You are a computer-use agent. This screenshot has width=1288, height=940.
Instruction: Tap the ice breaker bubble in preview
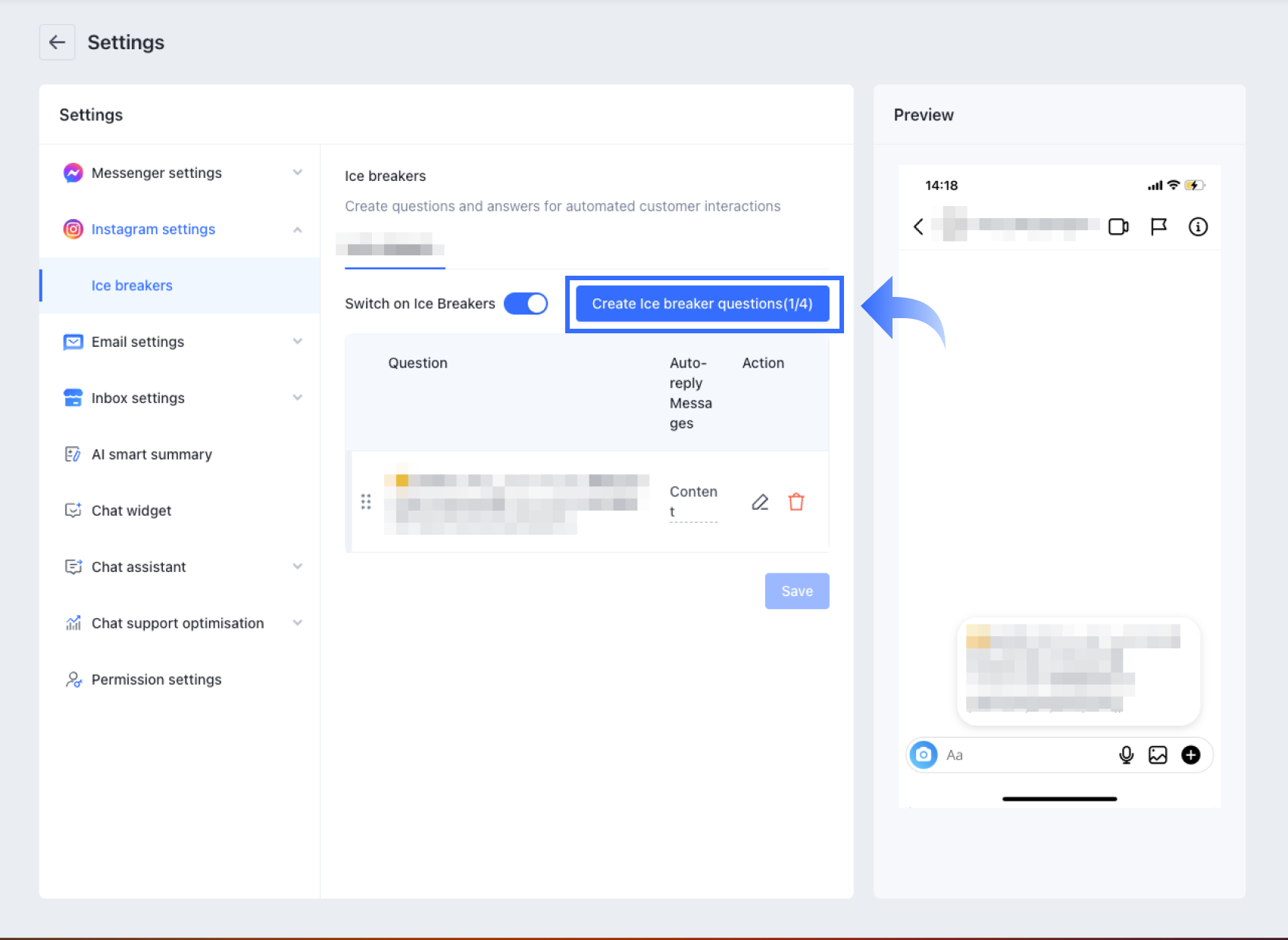[x=1079, y=670]
